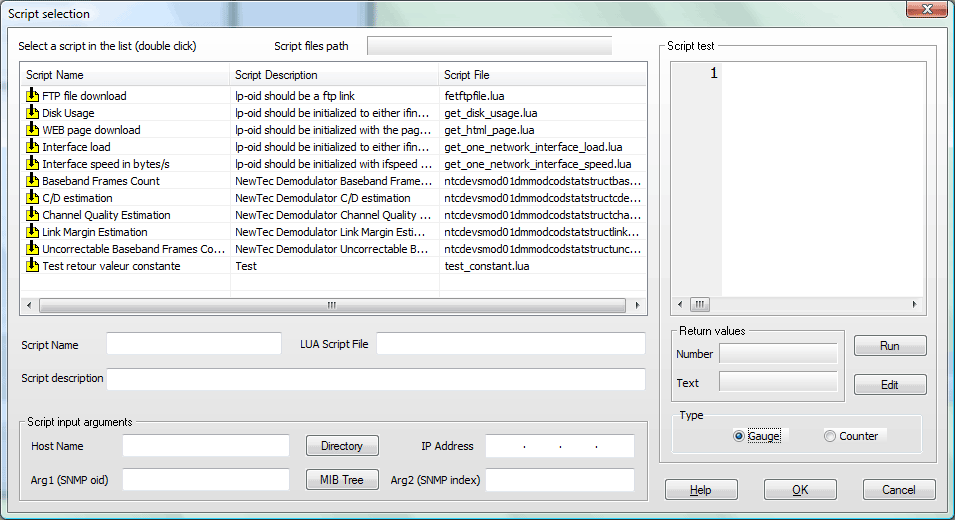Close the Script selection dialog
This screenshot has width=955, height=520.
(x=926, y=9)
